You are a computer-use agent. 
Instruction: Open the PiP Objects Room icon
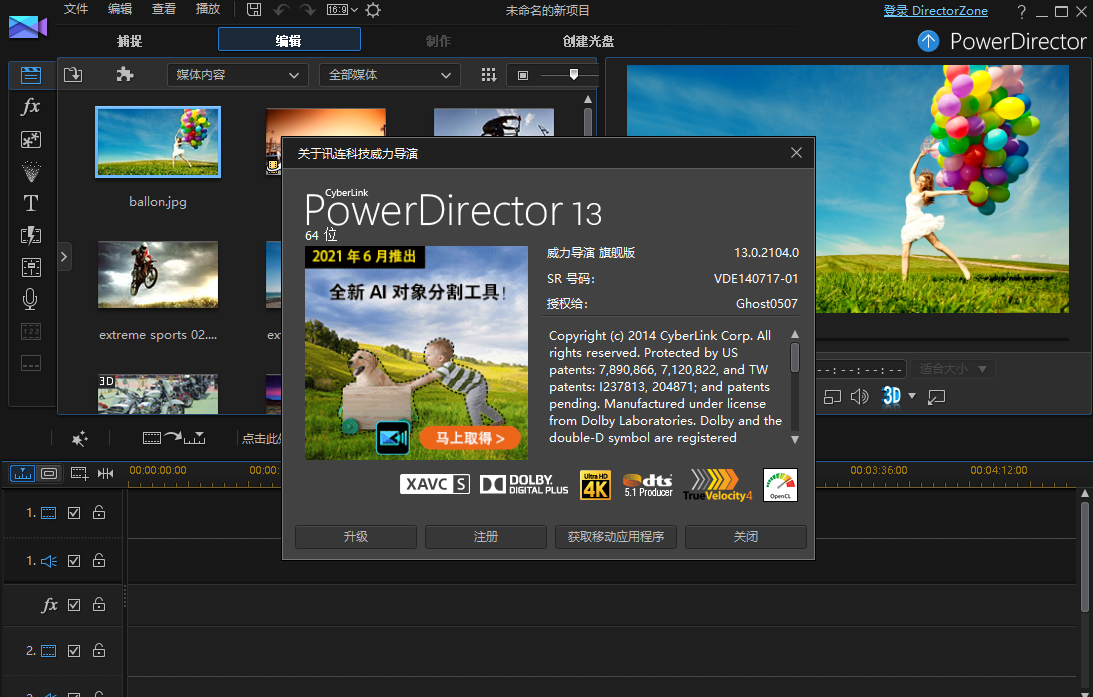(x=31, y=139)
